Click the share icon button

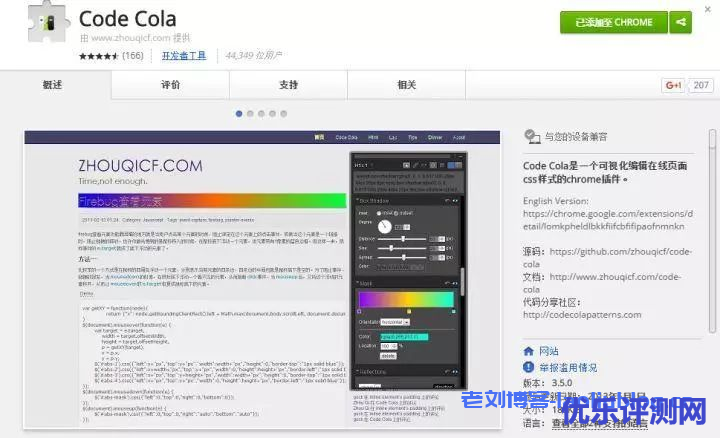click(680, 22)
